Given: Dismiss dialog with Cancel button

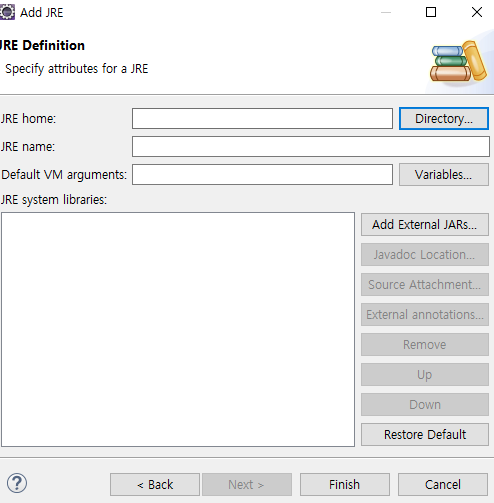Looking at the screenshot, I should pyautogui.click(x=443, y=484).
